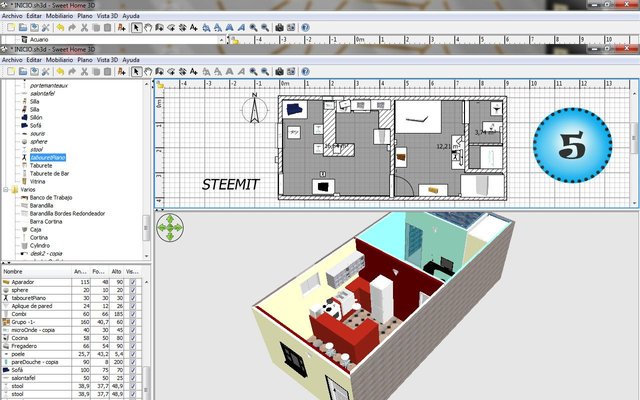Click Help question mark in front toolbar
This screenshot has height=400, width=640.
click(305, 71)
